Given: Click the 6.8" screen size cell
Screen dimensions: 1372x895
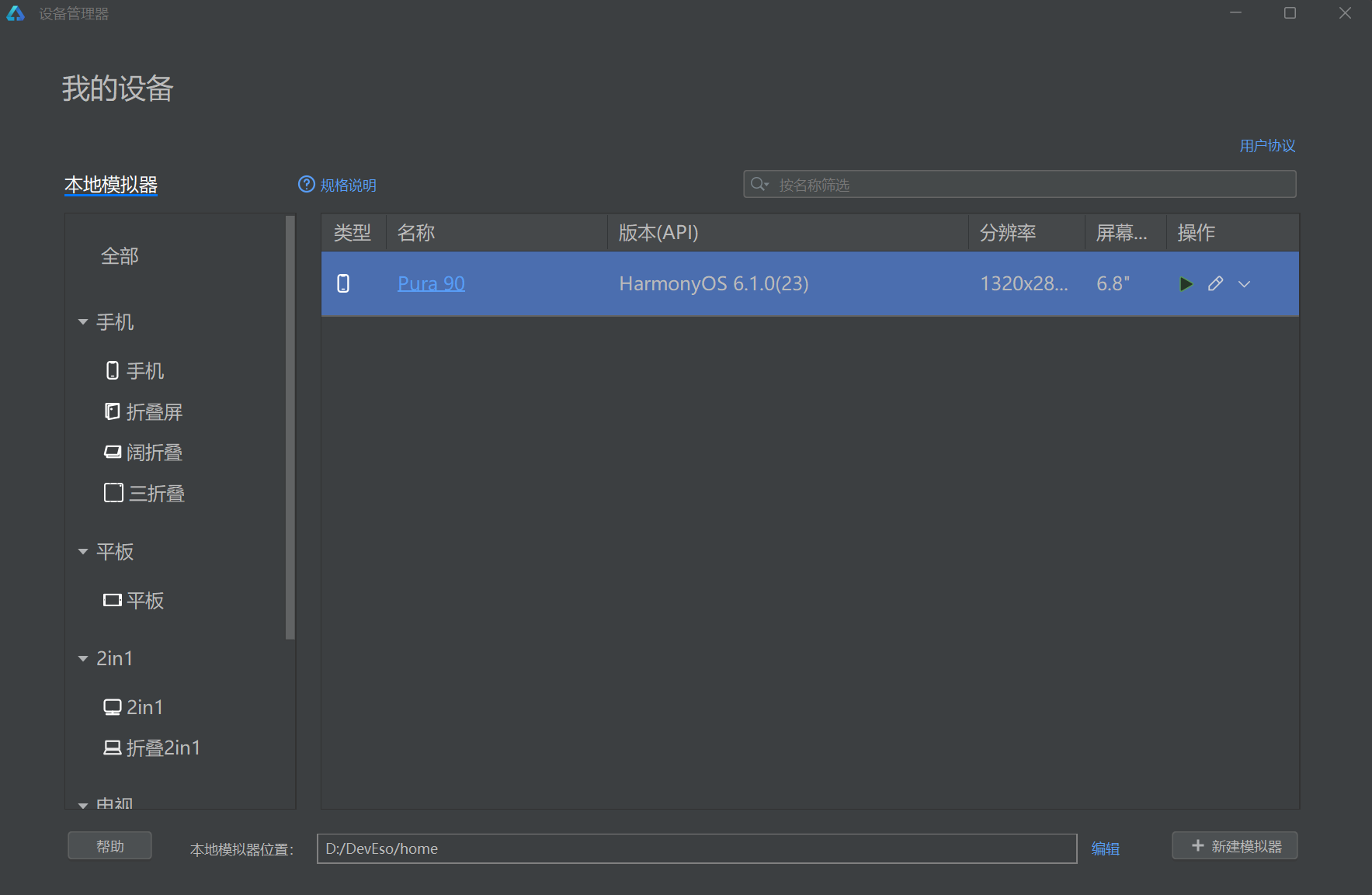Looking at the screenshot, I should pyautogui.click(x=1113, y=283).
